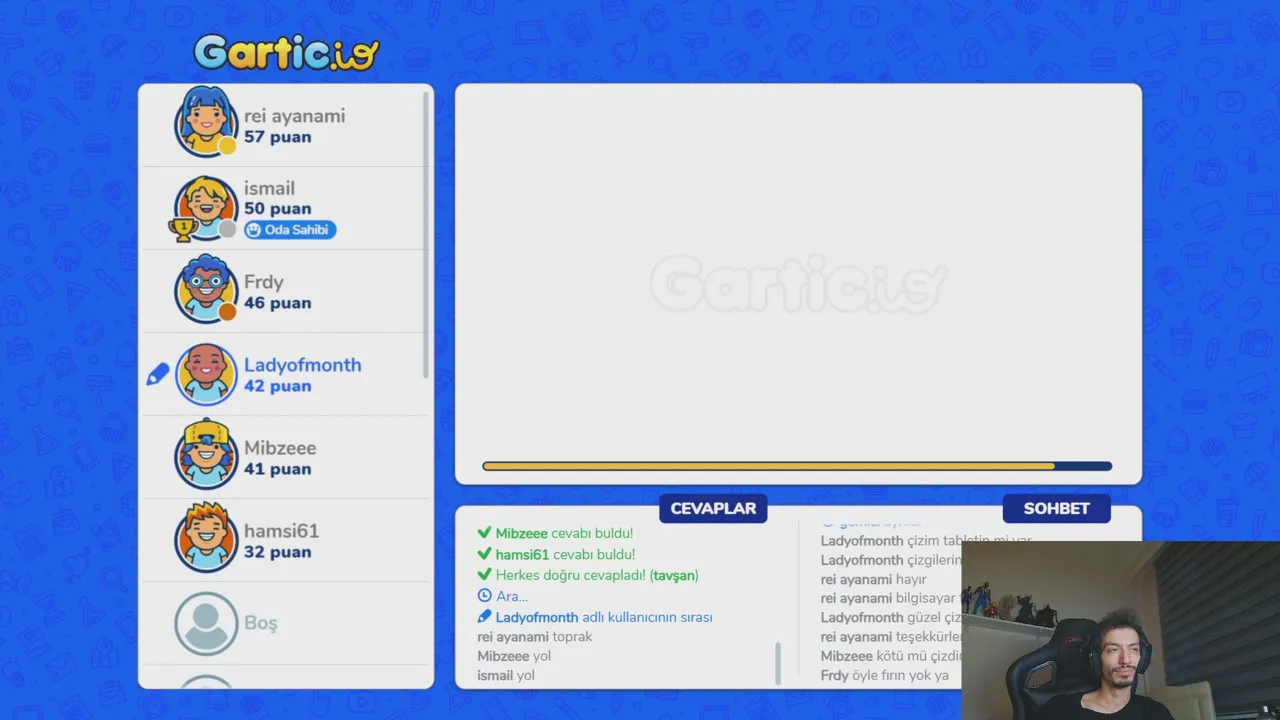1280x720 pixels.
Task: Click the silver medal on ismail
Action: click(228, 229)
